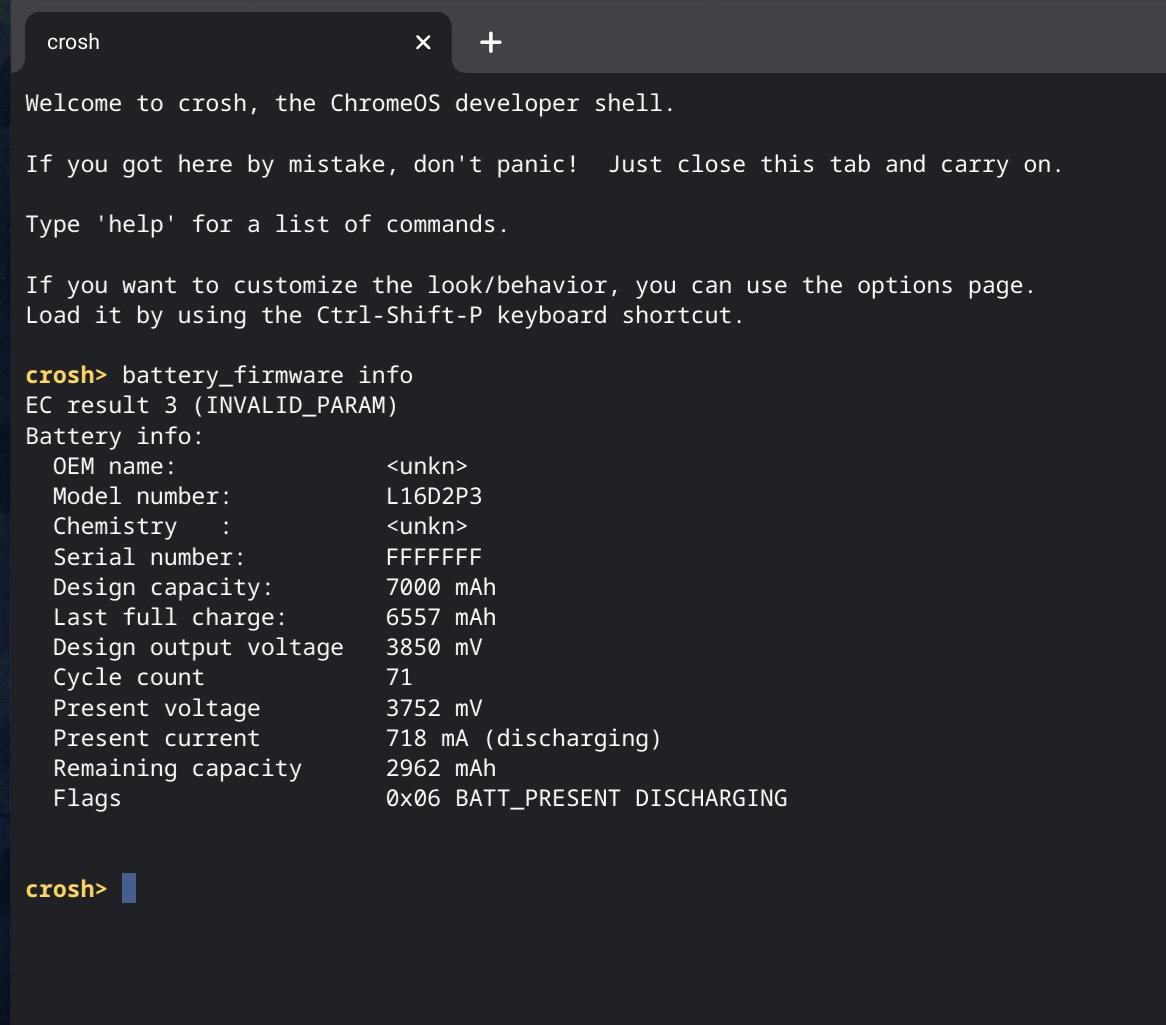Click the remaining capacity value 2962 mAh

pos(441,768)
